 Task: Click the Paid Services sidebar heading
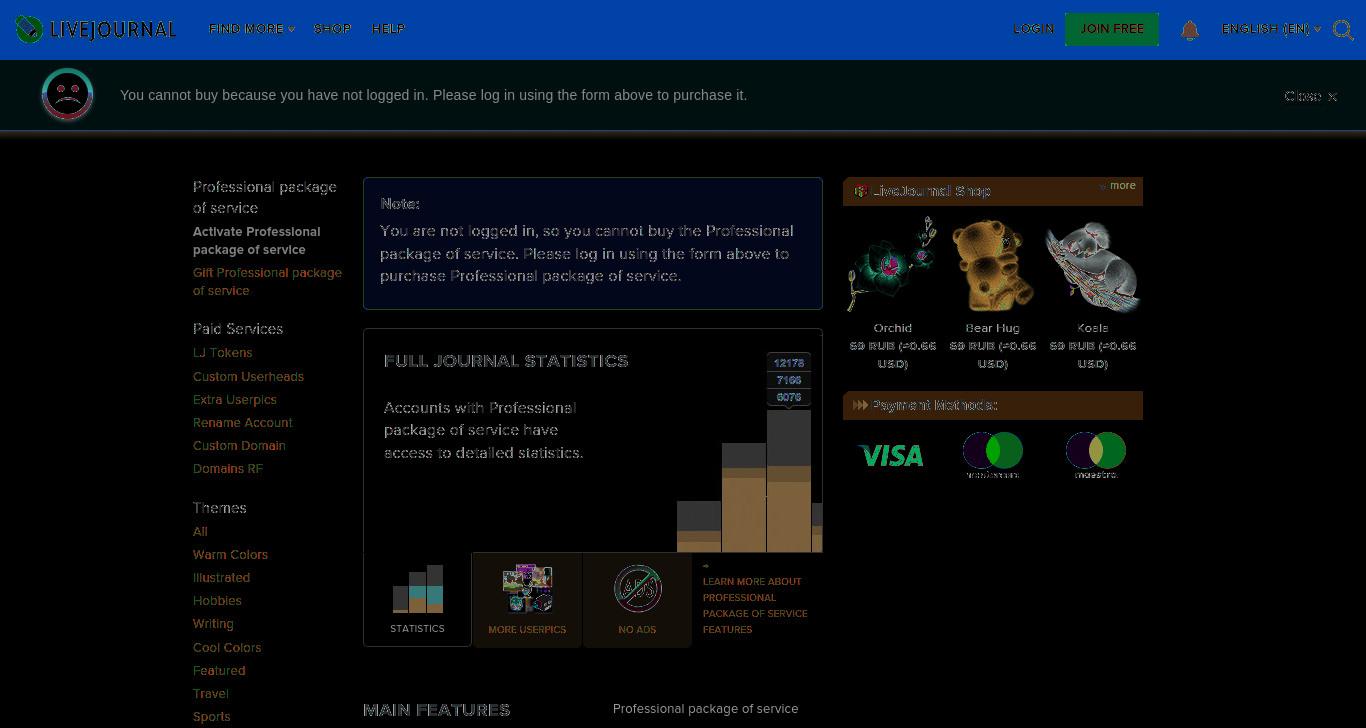click(x=238, y=329)
